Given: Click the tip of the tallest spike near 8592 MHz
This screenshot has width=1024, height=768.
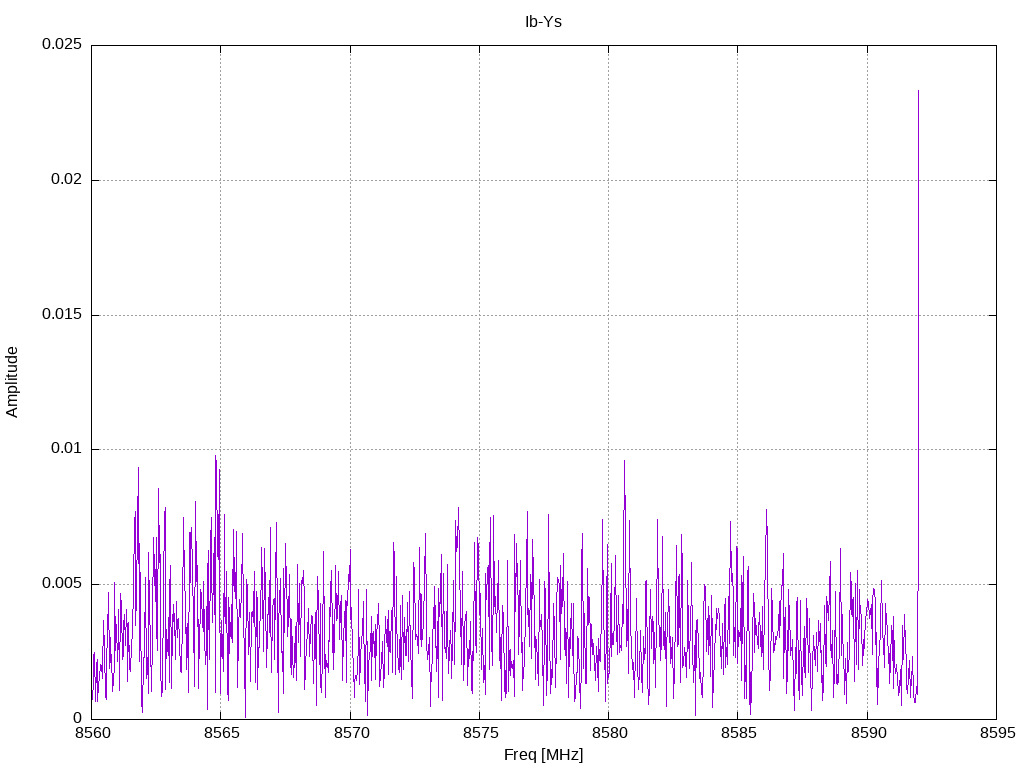Looking at the screenshot, I should pyautogui.click(x=918, y=91).
